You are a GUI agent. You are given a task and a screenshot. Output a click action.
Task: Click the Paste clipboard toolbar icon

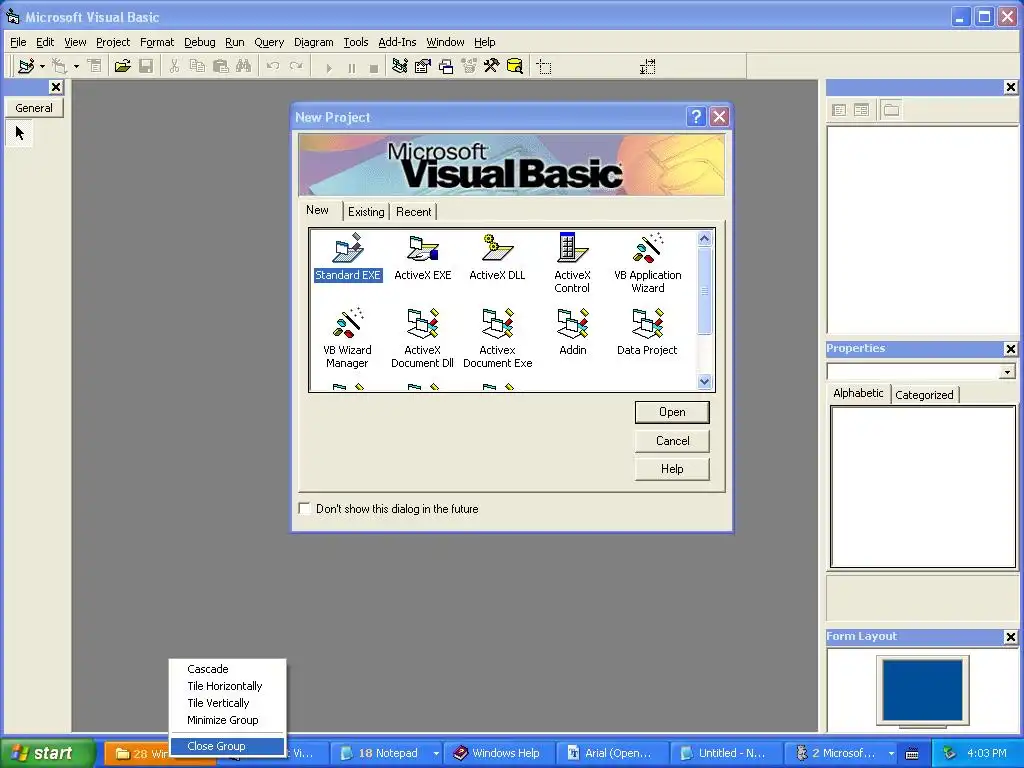click(x=221, y=66)
